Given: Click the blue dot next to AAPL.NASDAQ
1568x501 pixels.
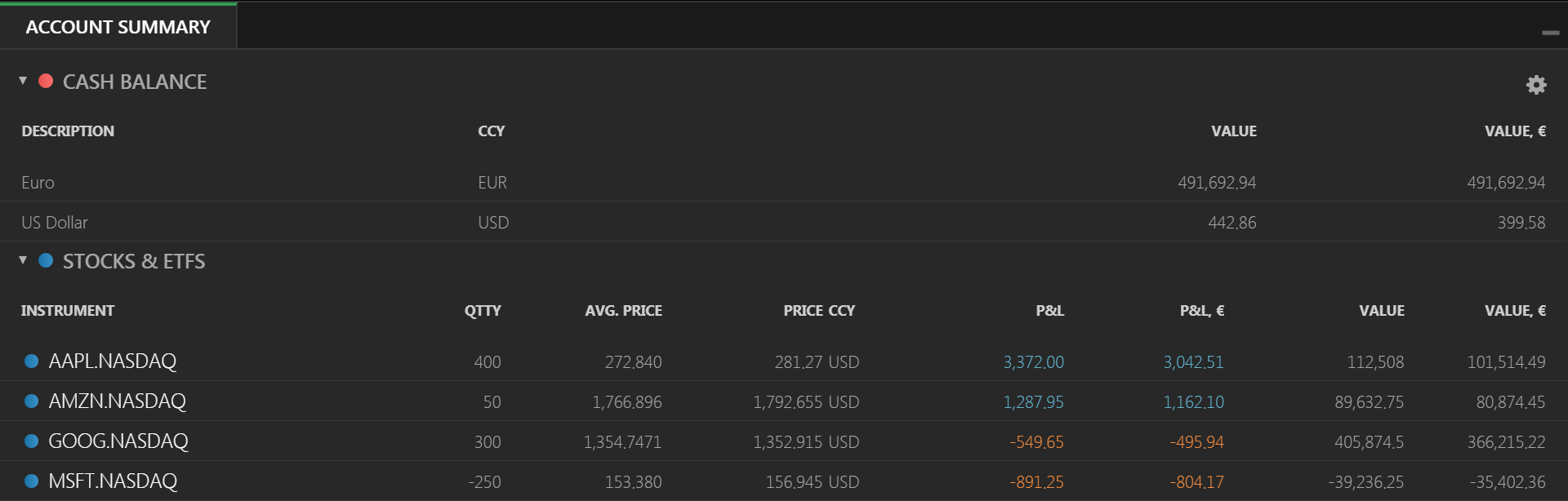Looking at the screenshot, I should [x=32, y=361].
